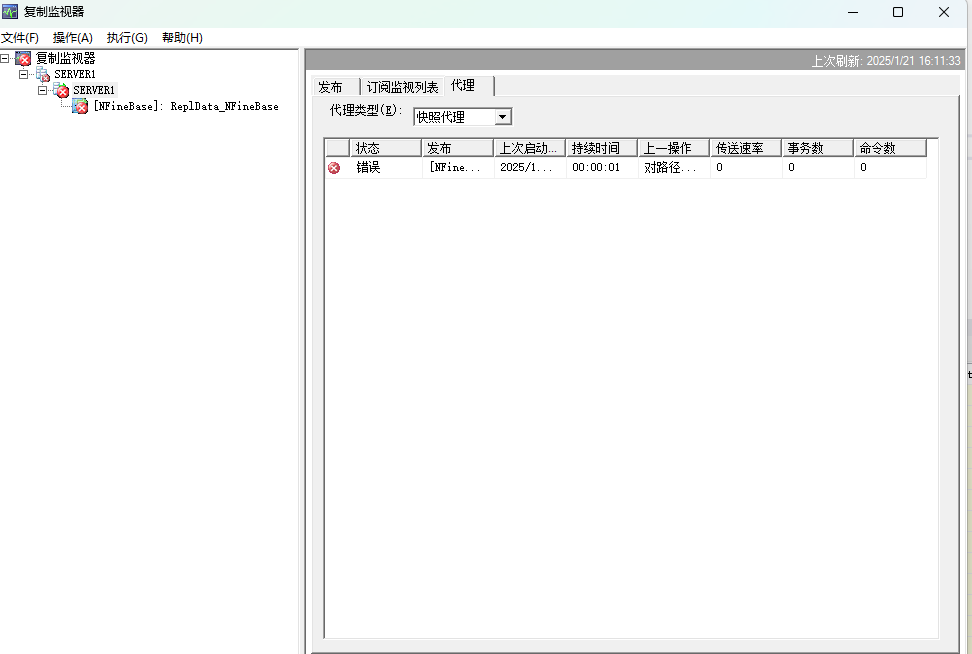Click the 代理类型(E) label

[x=366, y=111]
